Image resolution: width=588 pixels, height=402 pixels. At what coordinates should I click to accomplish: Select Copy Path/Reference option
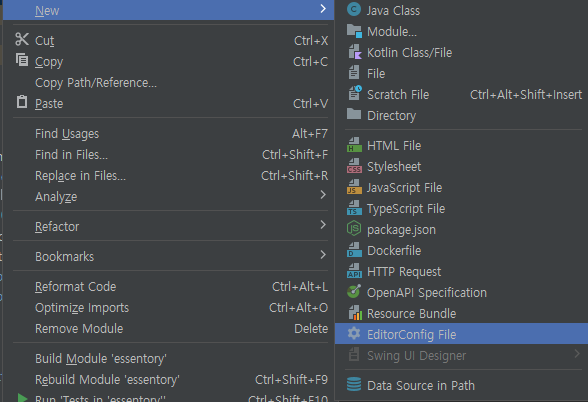[168, 83]
